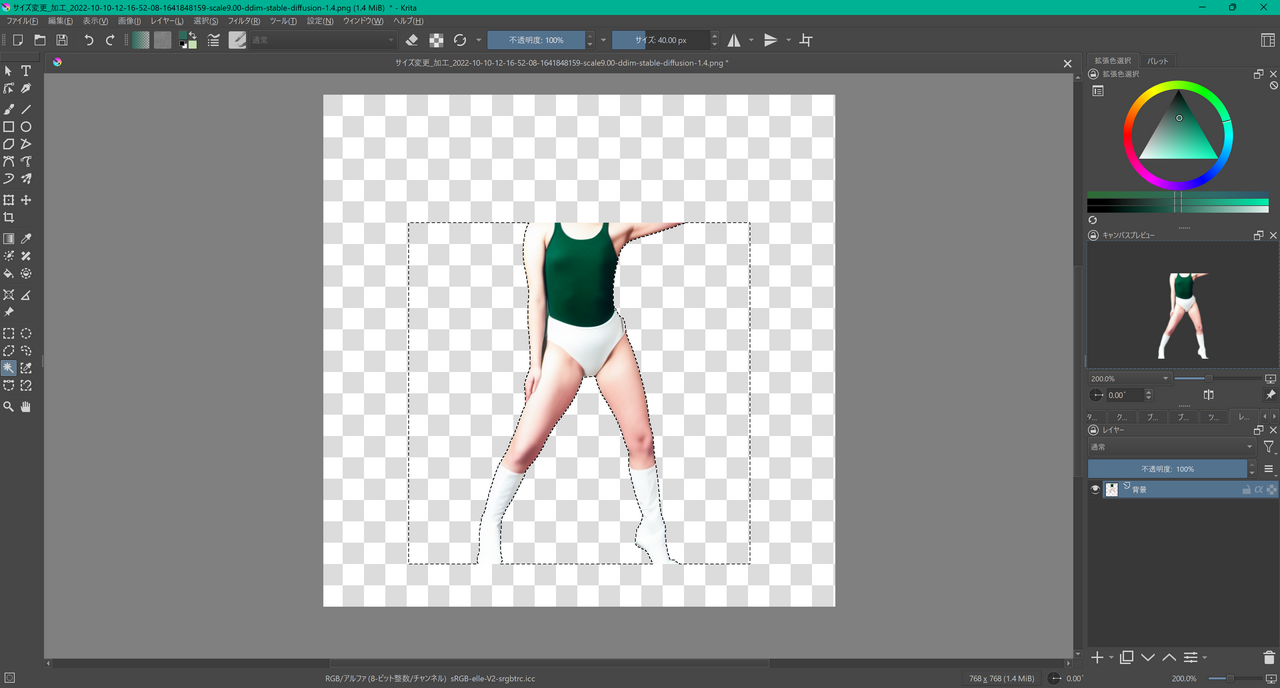
Task: Select the Move tool
Action: tap(26, 200)
